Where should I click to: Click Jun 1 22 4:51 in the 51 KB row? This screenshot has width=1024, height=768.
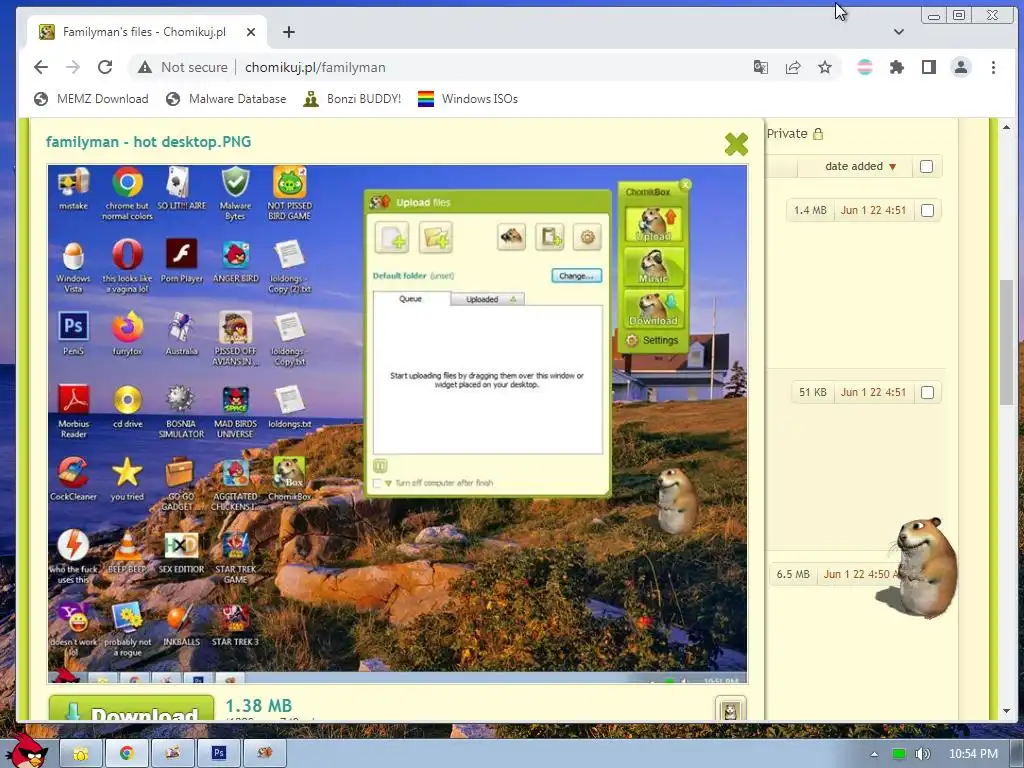pos(873,392)
